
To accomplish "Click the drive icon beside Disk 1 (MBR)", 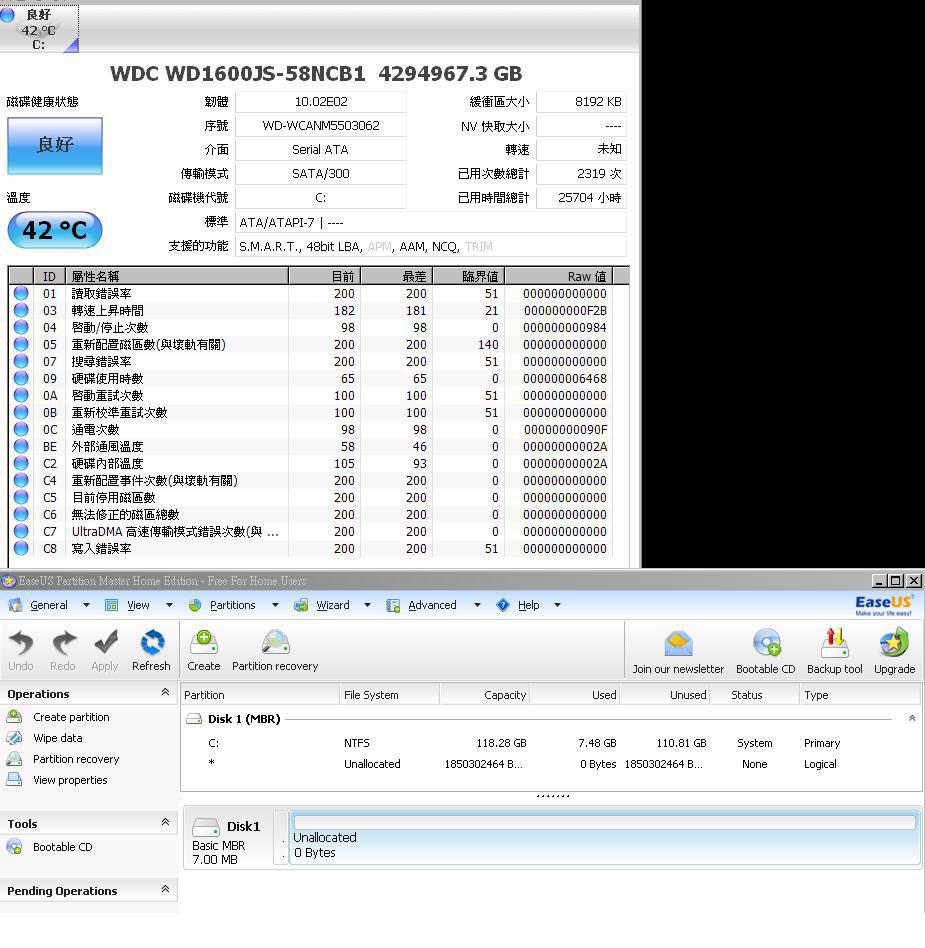I will [x=194, y=719].
